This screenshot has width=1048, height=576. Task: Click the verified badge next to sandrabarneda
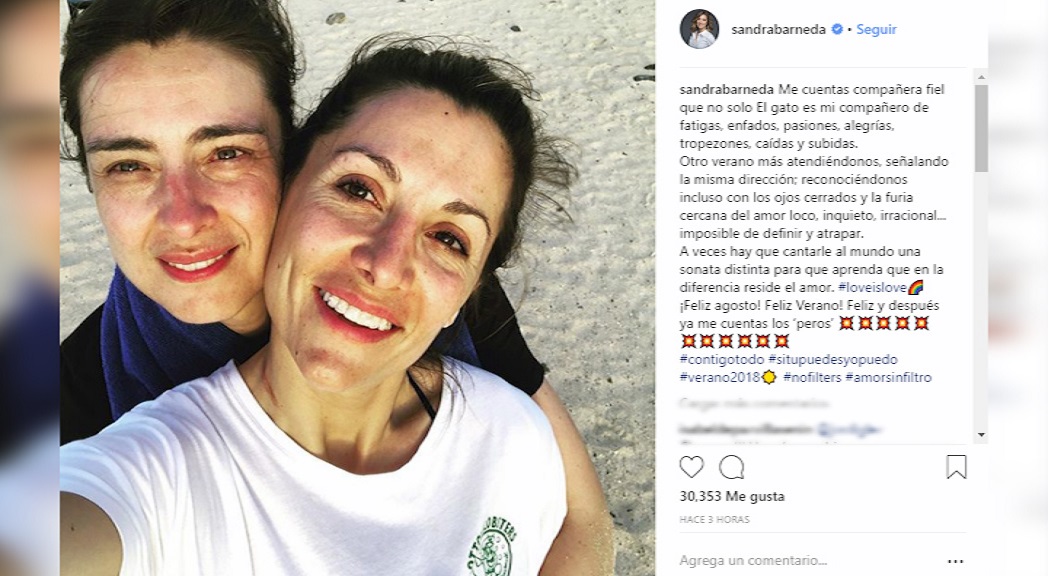coord(837,29)
